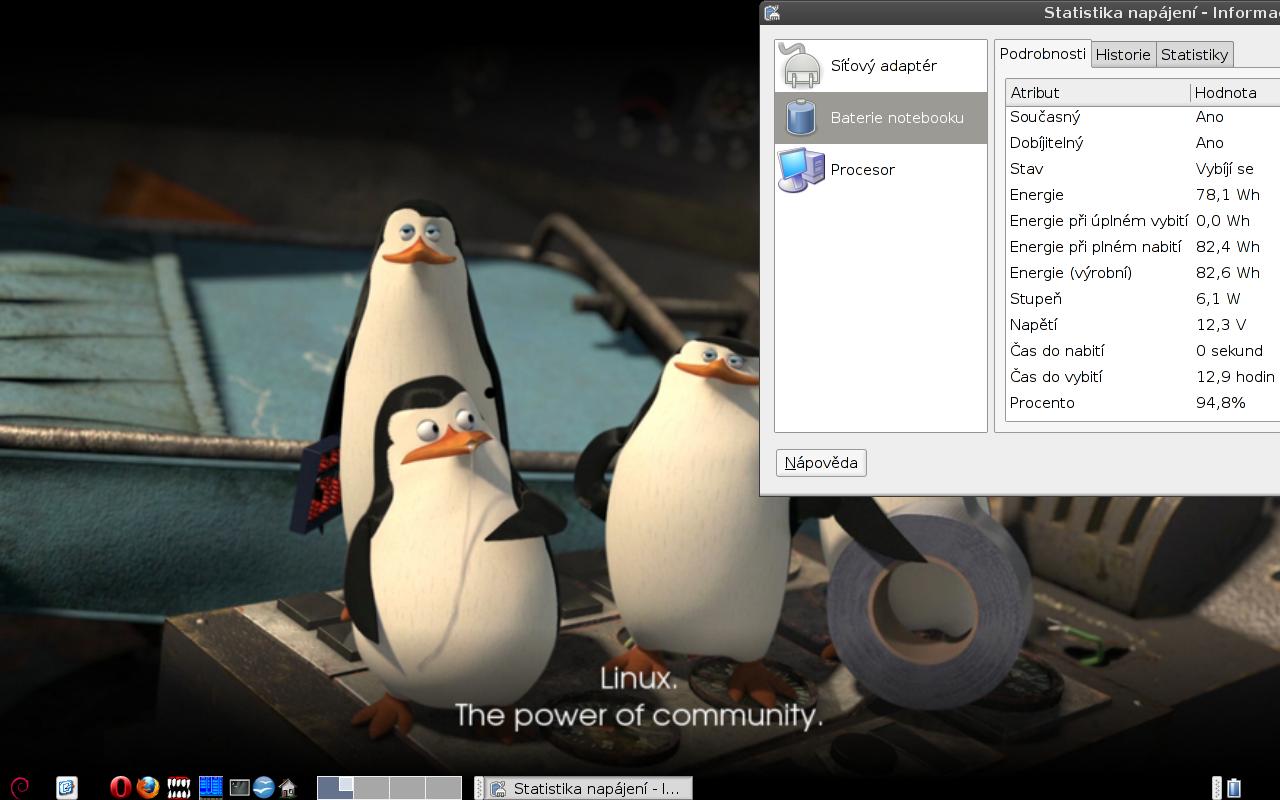Image resolution: width=1280 pixels, height=800 pixels.
Task: Switch to the second workspace in pager
Action: coord(371,788)
